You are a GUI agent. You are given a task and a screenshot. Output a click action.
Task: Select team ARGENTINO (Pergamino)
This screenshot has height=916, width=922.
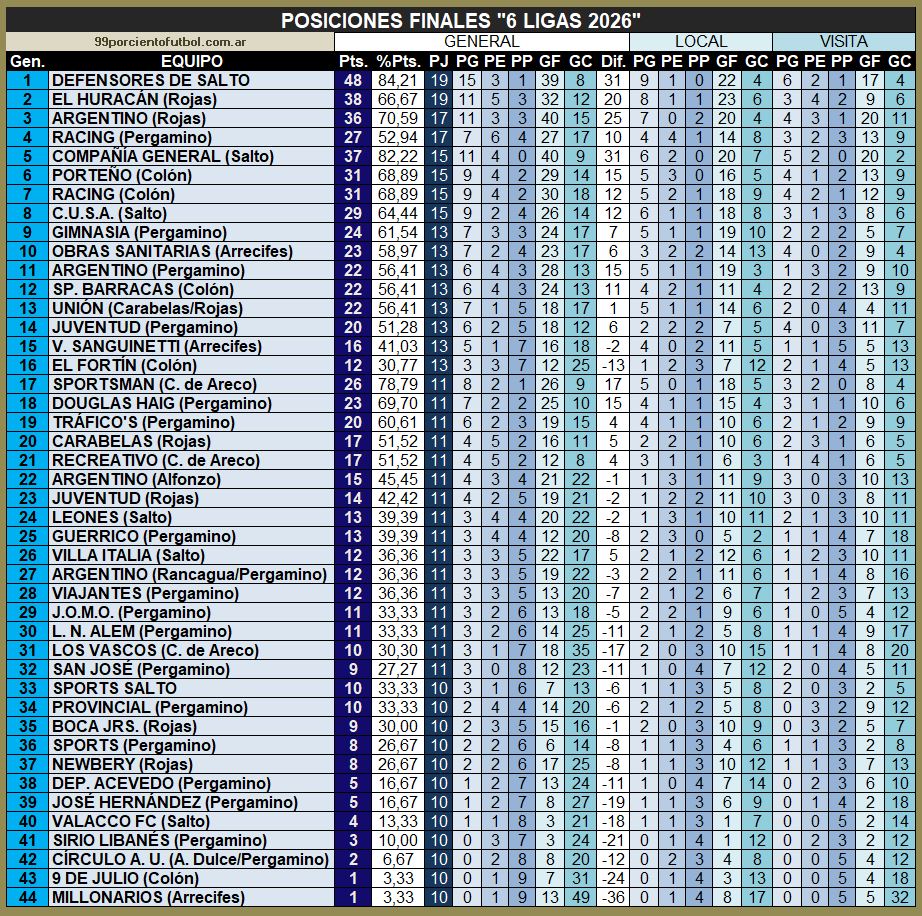tap(148, 270)
